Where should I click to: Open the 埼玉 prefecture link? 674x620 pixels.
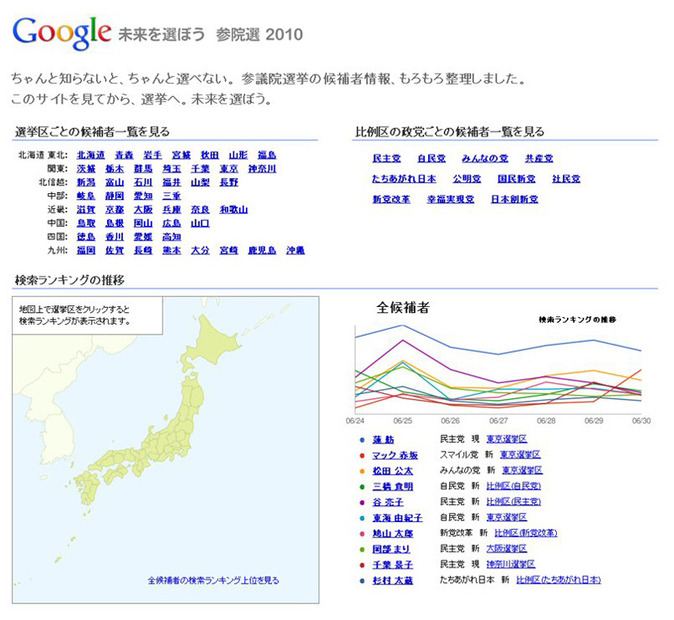[x=172, y=169]
